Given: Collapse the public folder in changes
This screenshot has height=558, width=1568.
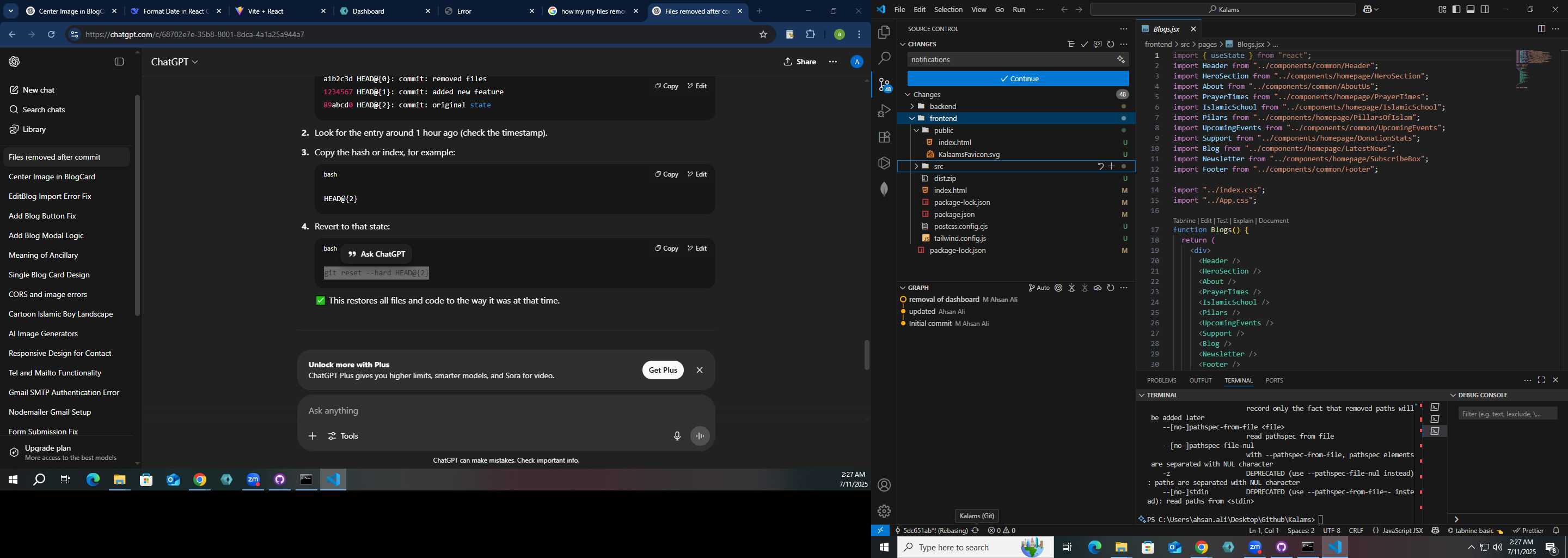Looking at the screenshot, I should coord(917,130).
